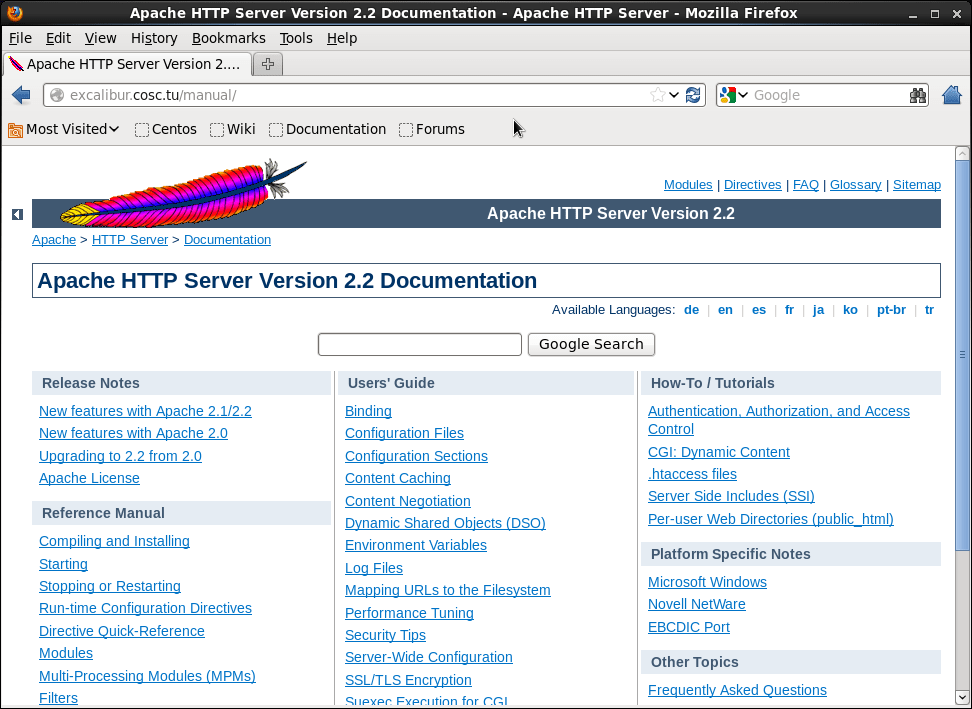Viewport: 972px width, 709px height.
Task: Open the Log Files link
Action: [374, 568]
